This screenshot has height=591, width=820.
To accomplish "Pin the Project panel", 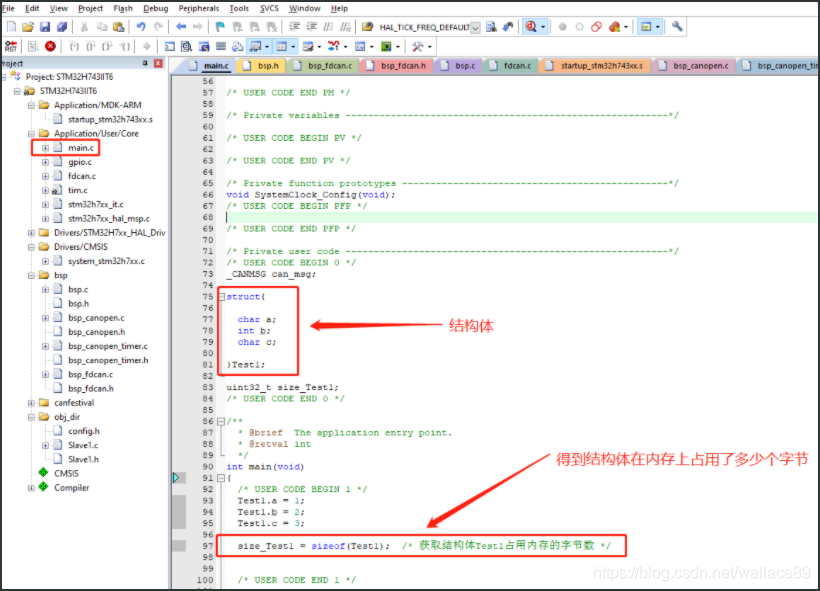I will click(145, 63).
